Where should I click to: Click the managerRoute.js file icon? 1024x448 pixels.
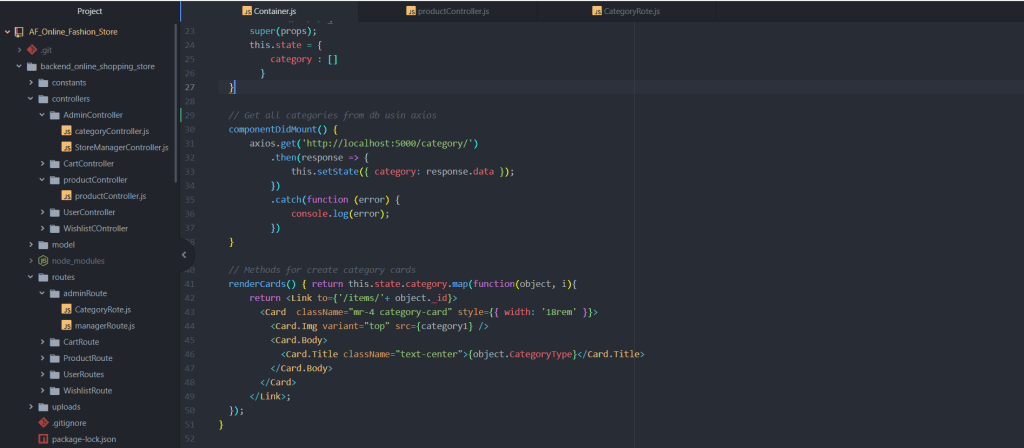click(x=67, y=326)
